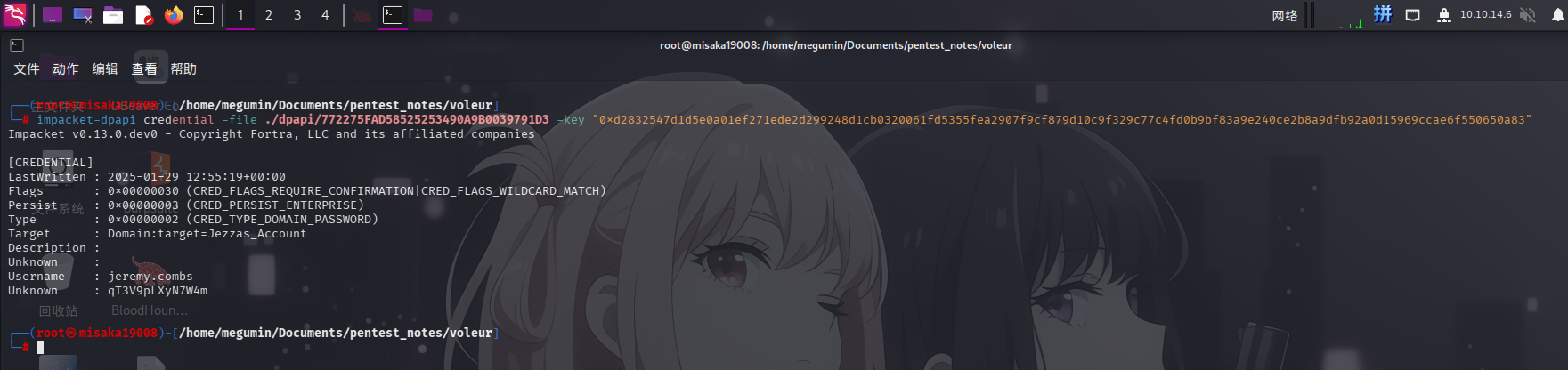Expand the 帮助 menu
This screenshot has height=370, width=1568.
pyautogui.click(x=183, y=69)
